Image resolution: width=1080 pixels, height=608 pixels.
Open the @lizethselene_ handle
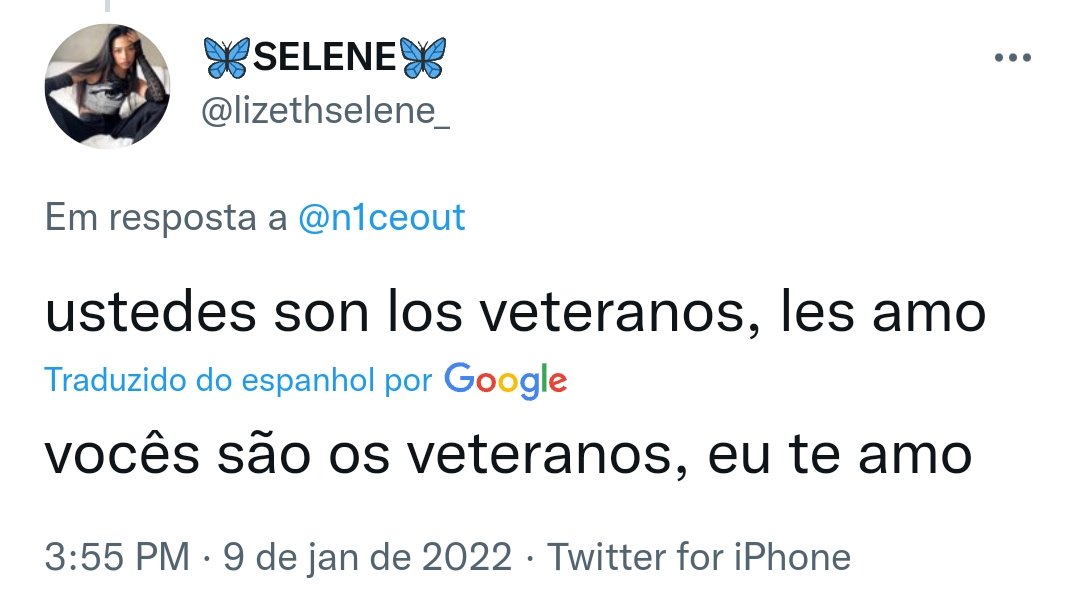point(325,111)
